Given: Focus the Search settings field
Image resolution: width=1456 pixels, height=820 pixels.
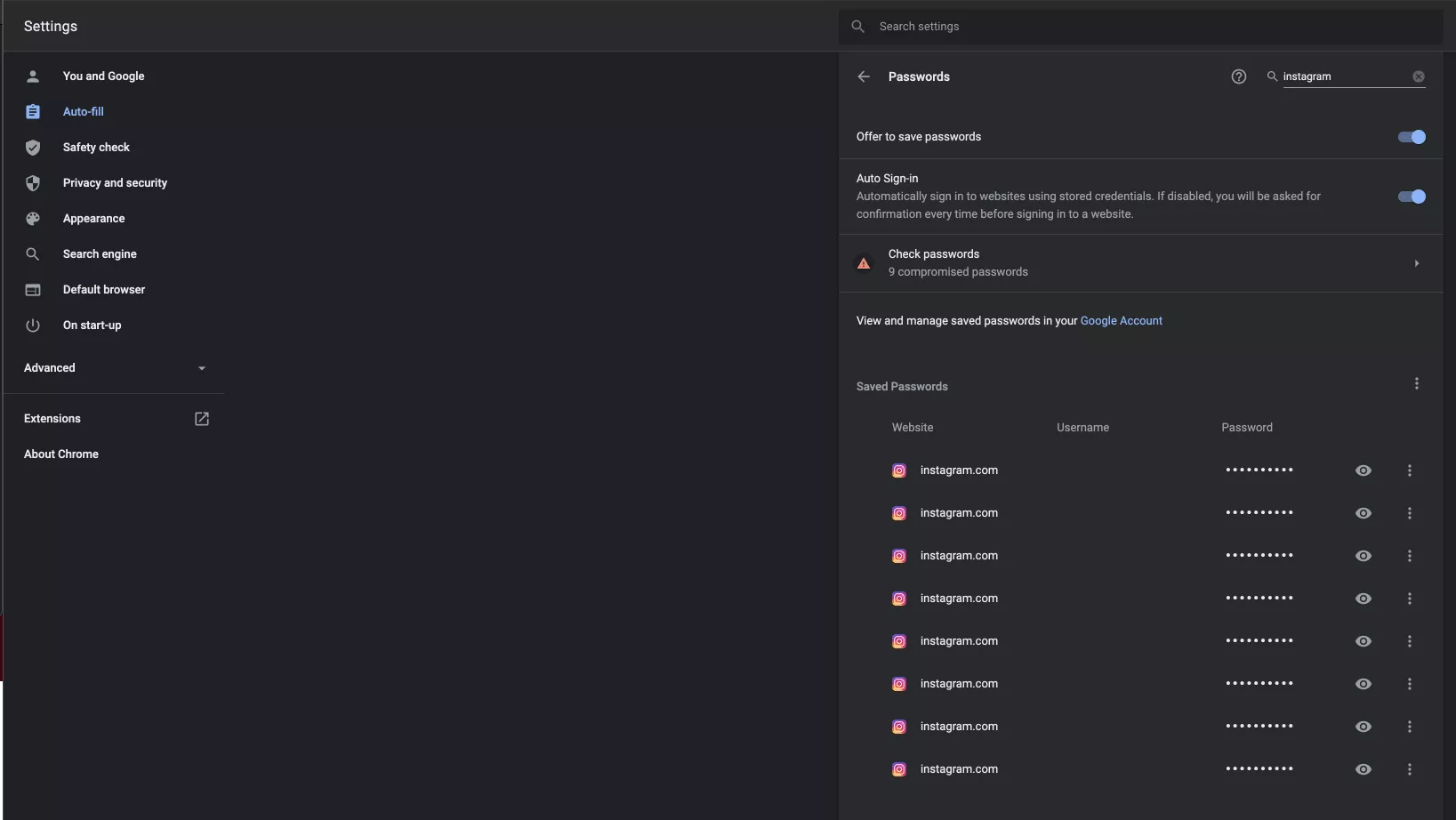Looking at the screenshot, I should click(1141, 27).
